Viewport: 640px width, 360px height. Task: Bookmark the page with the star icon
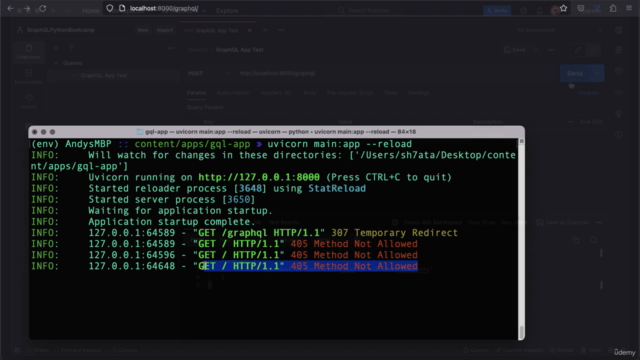pos(564,8)
